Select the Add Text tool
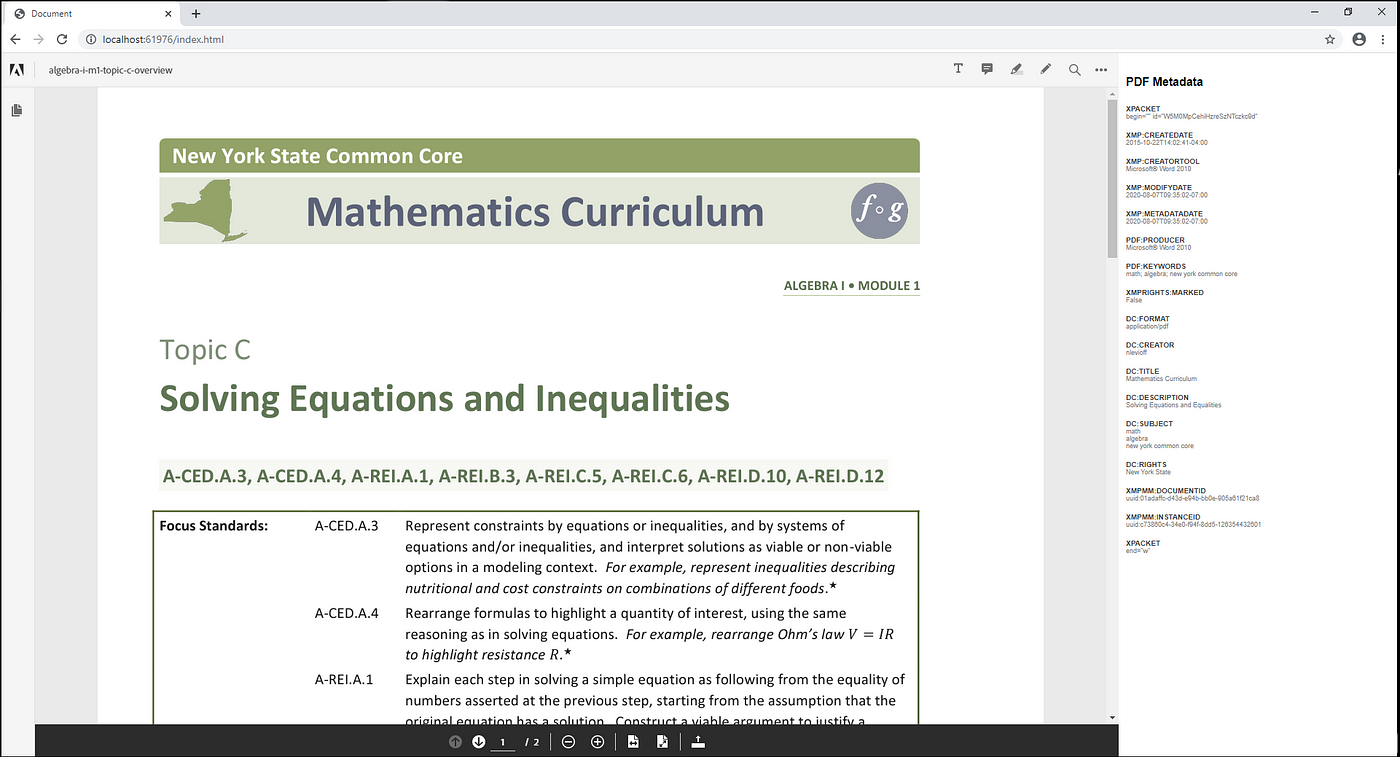 click(x=958, y=69)
